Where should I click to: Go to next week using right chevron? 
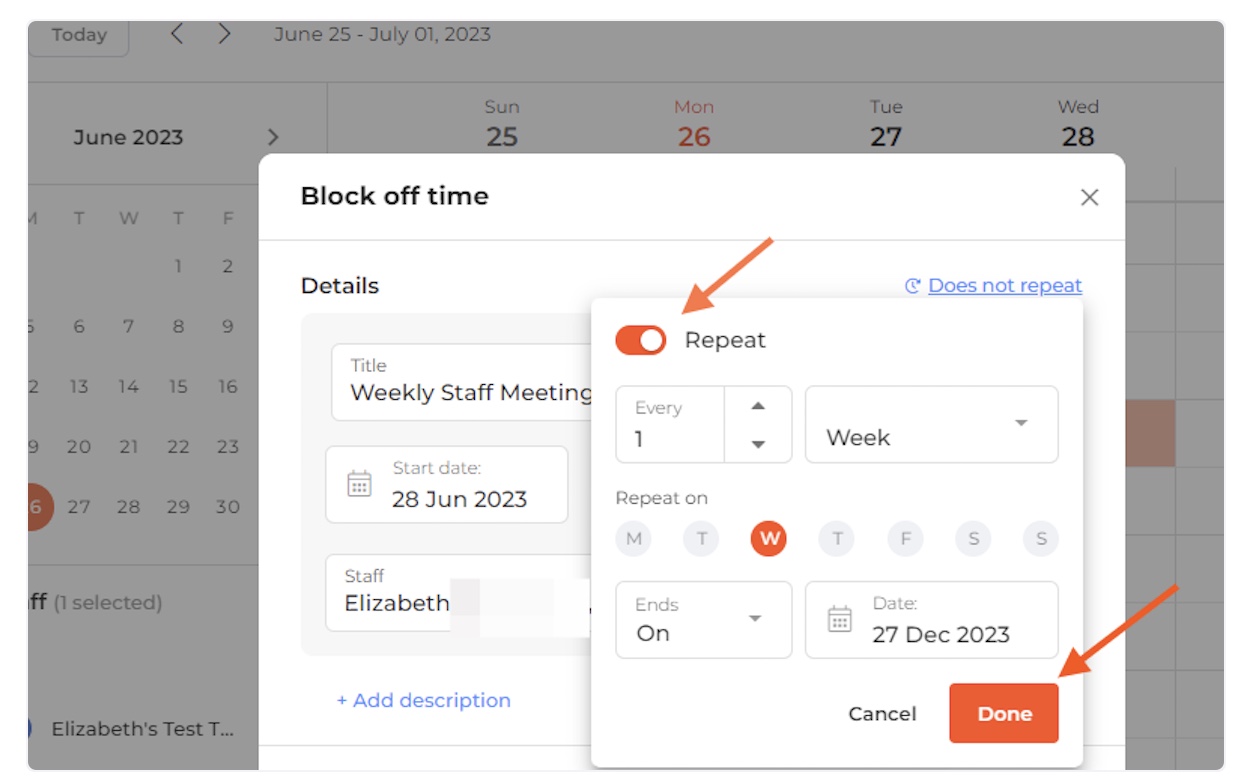click(x=225, y=34)
